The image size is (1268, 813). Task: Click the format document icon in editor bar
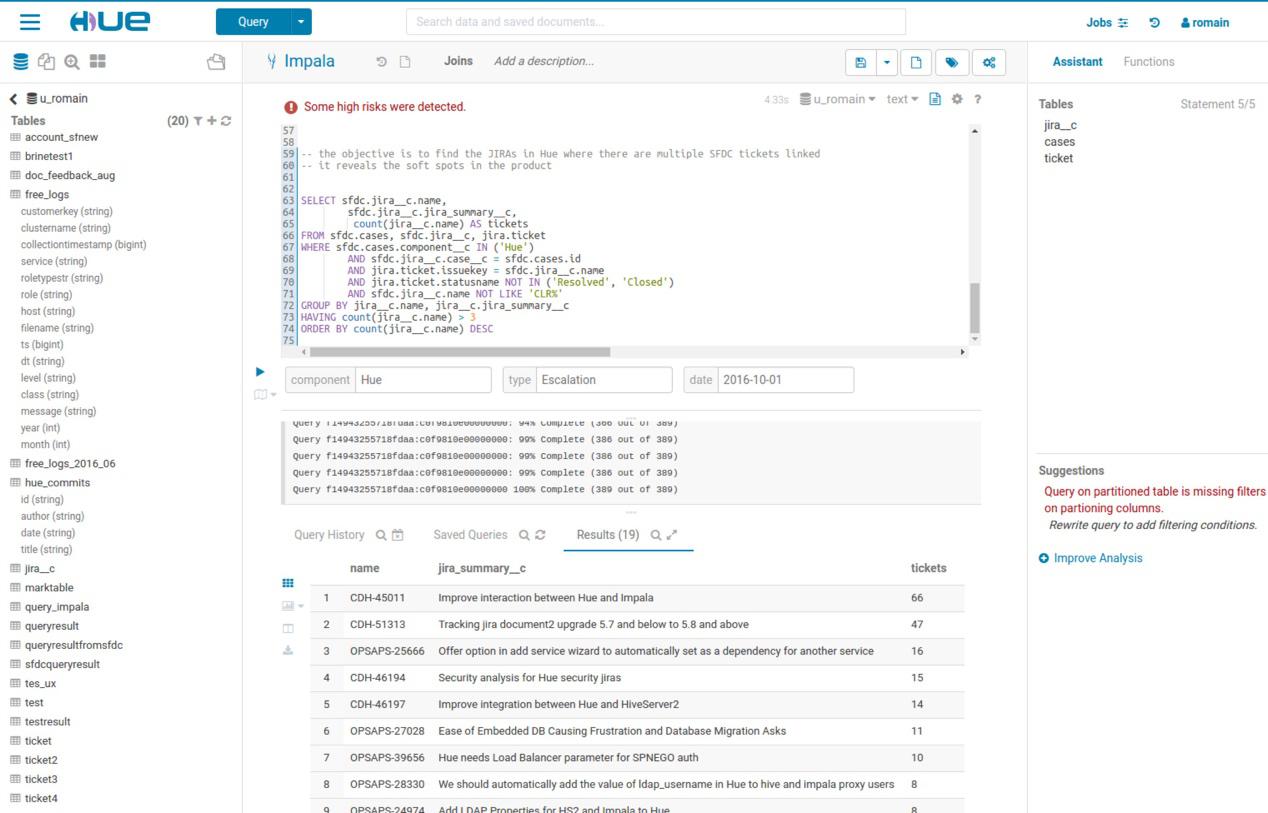[x=935, y=99]
